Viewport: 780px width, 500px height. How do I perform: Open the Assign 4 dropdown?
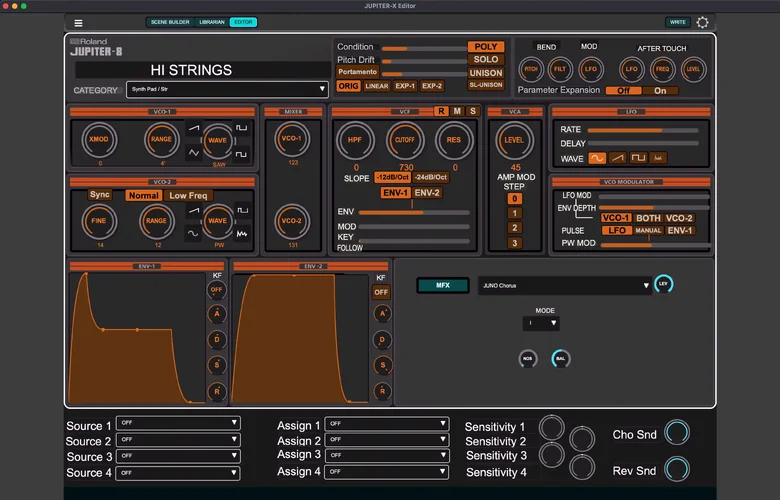(387, 472)
